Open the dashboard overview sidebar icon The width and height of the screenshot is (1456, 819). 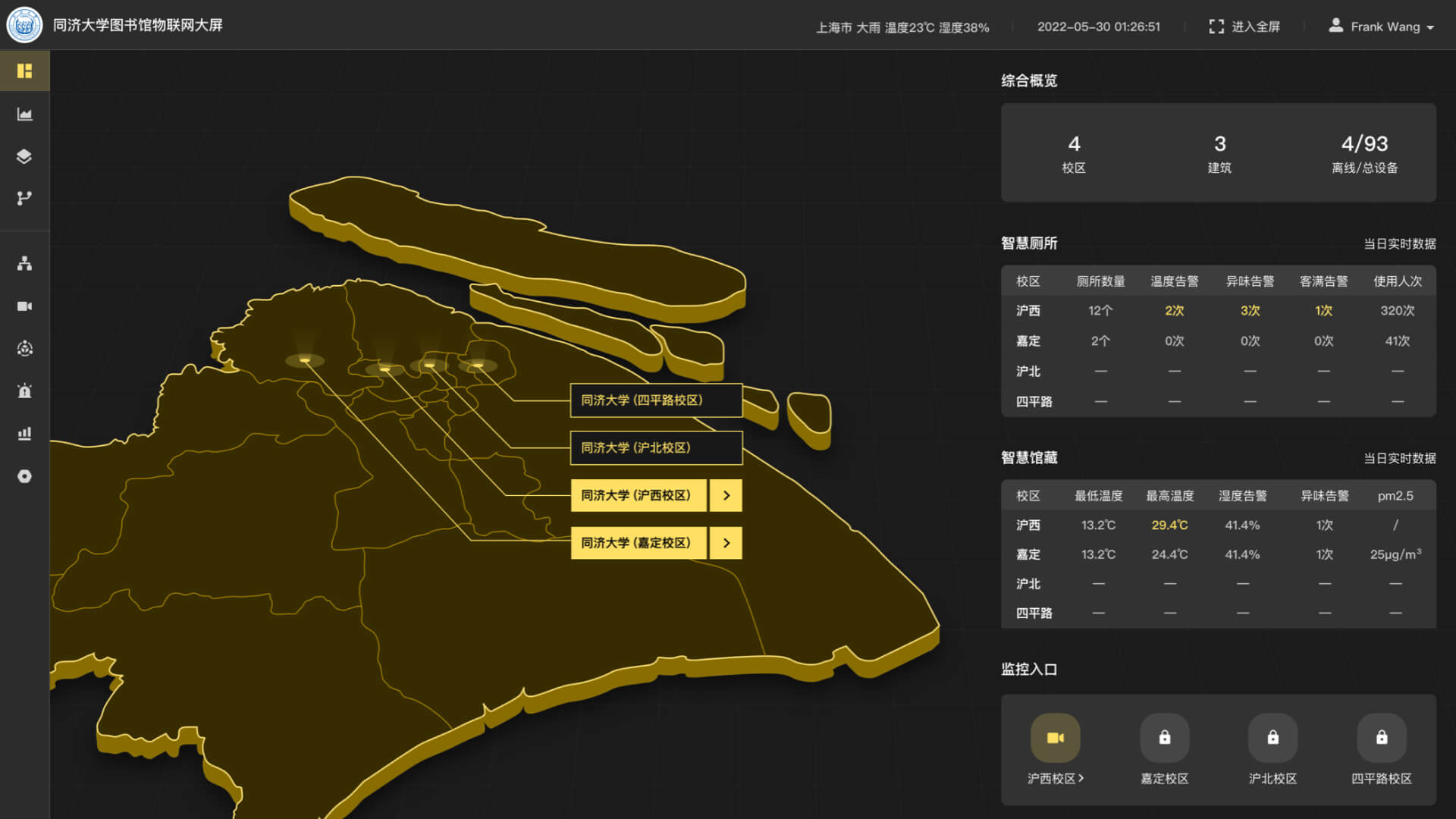click(24, 71)
